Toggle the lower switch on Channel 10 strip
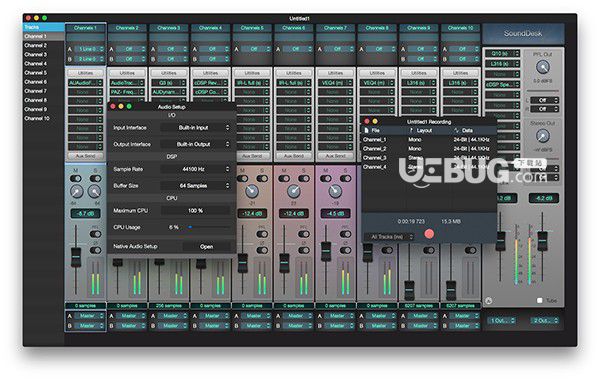 click(x=470, y=250)
